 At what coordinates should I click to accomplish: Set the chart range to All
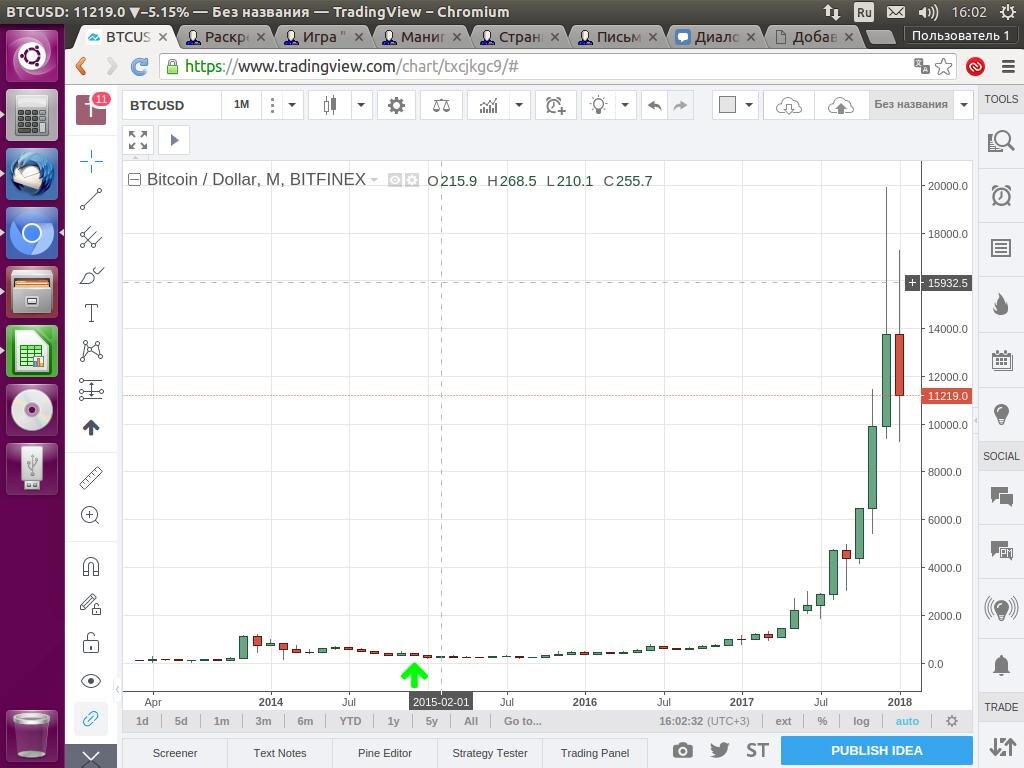pos(471,721)
